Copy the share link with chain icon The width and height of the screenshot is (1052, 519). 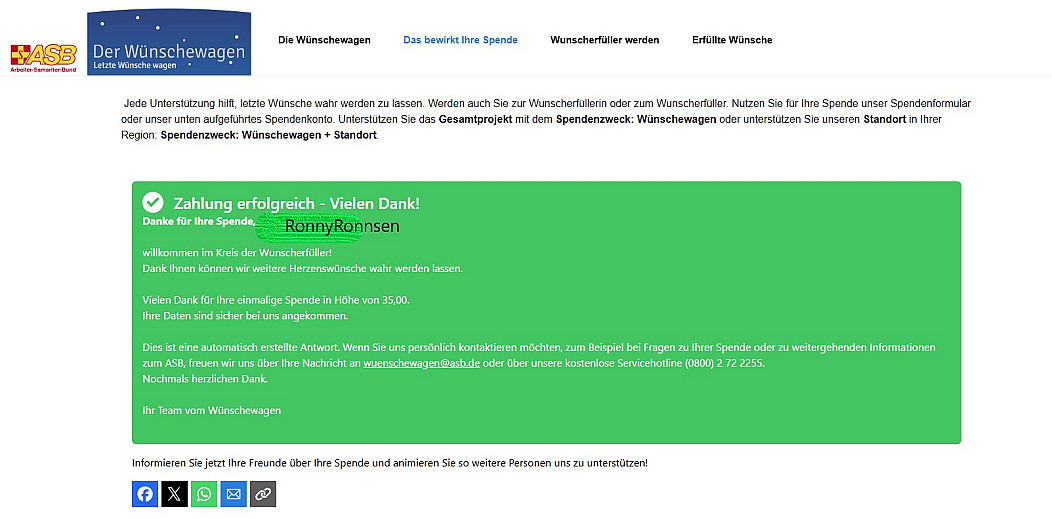coord(263,494)
